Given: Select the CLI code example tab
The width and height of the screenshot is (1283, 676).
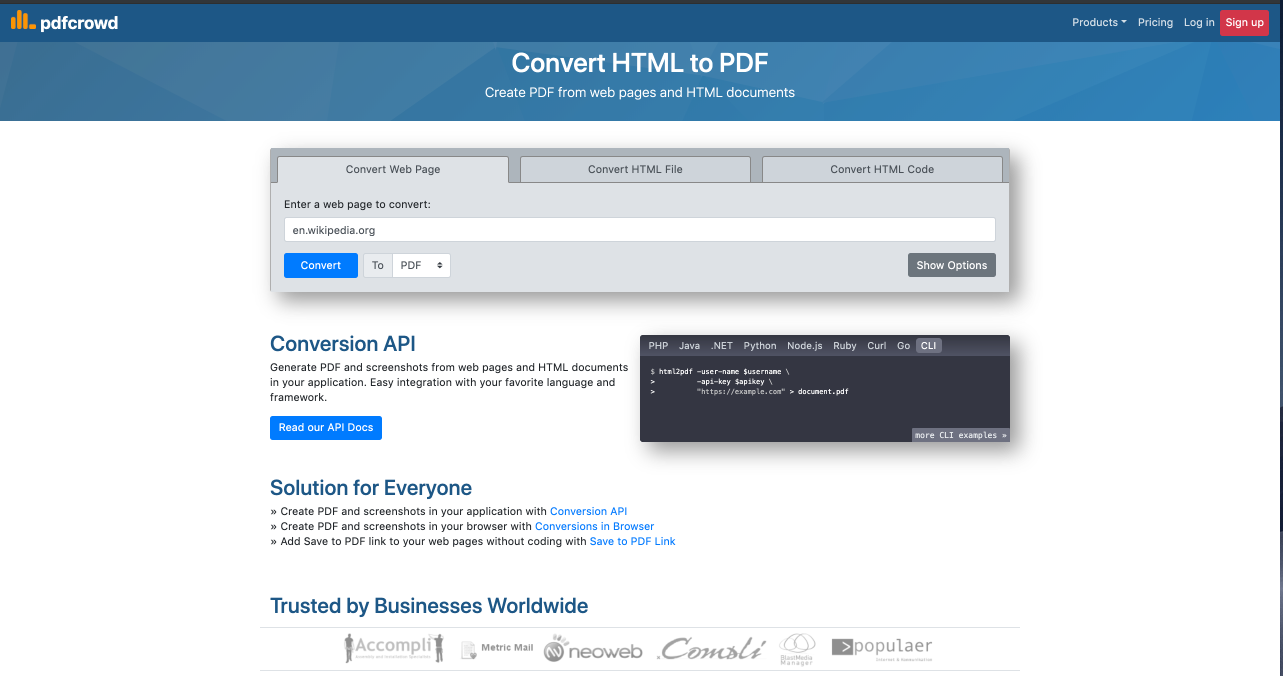Looking at the screenshot, I should [928, 345].
